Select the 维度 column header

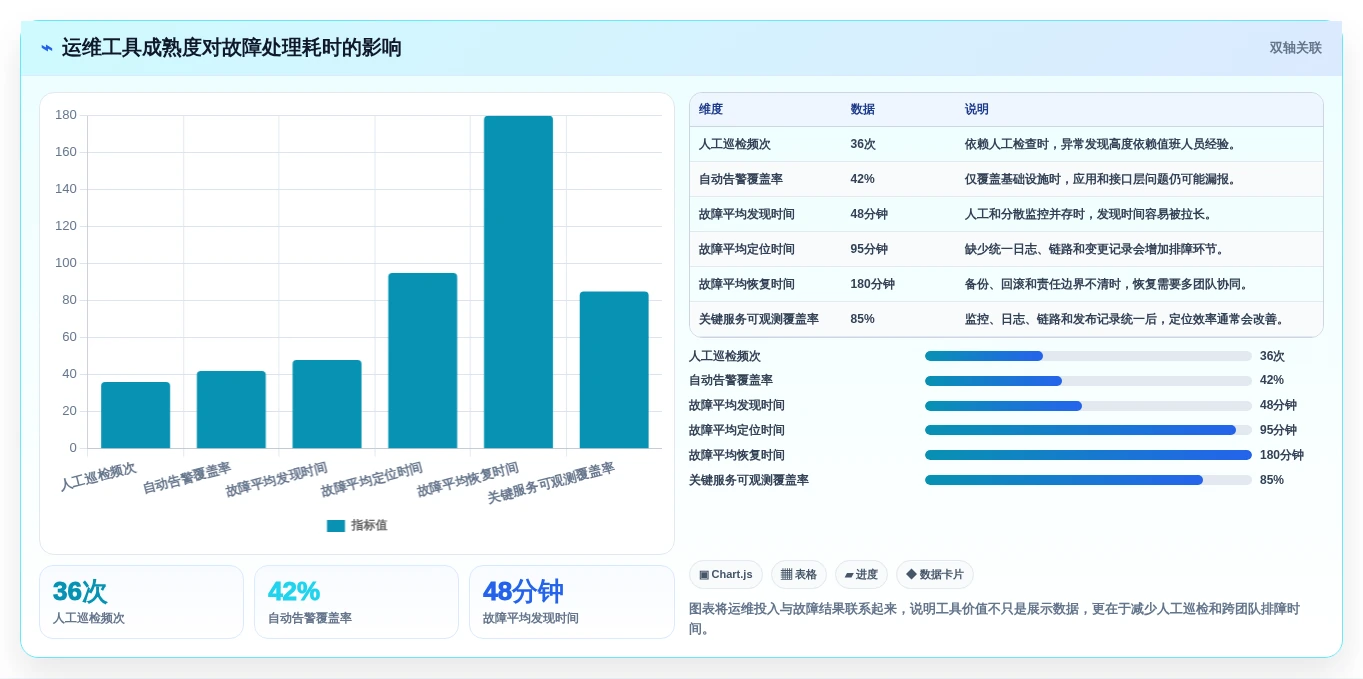[711, 109]
